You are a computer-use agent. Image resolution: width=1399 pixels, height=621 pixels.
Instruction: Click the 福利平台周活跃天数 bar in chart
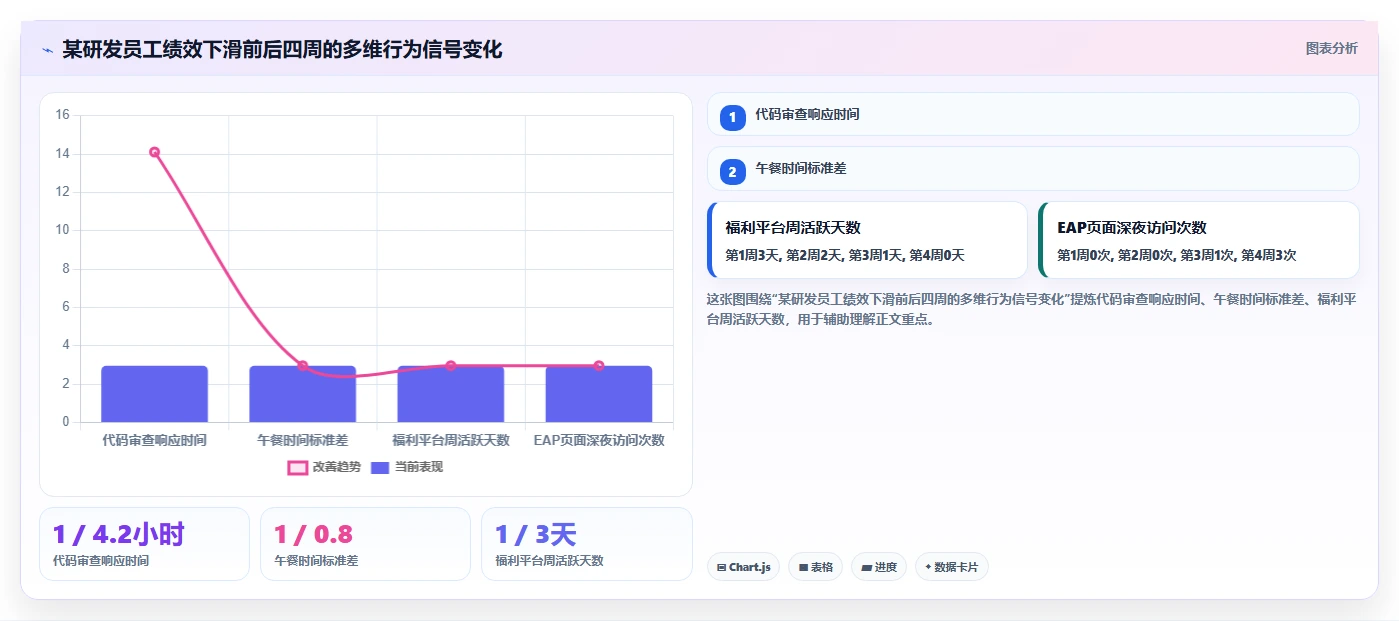tap(451, 394)
